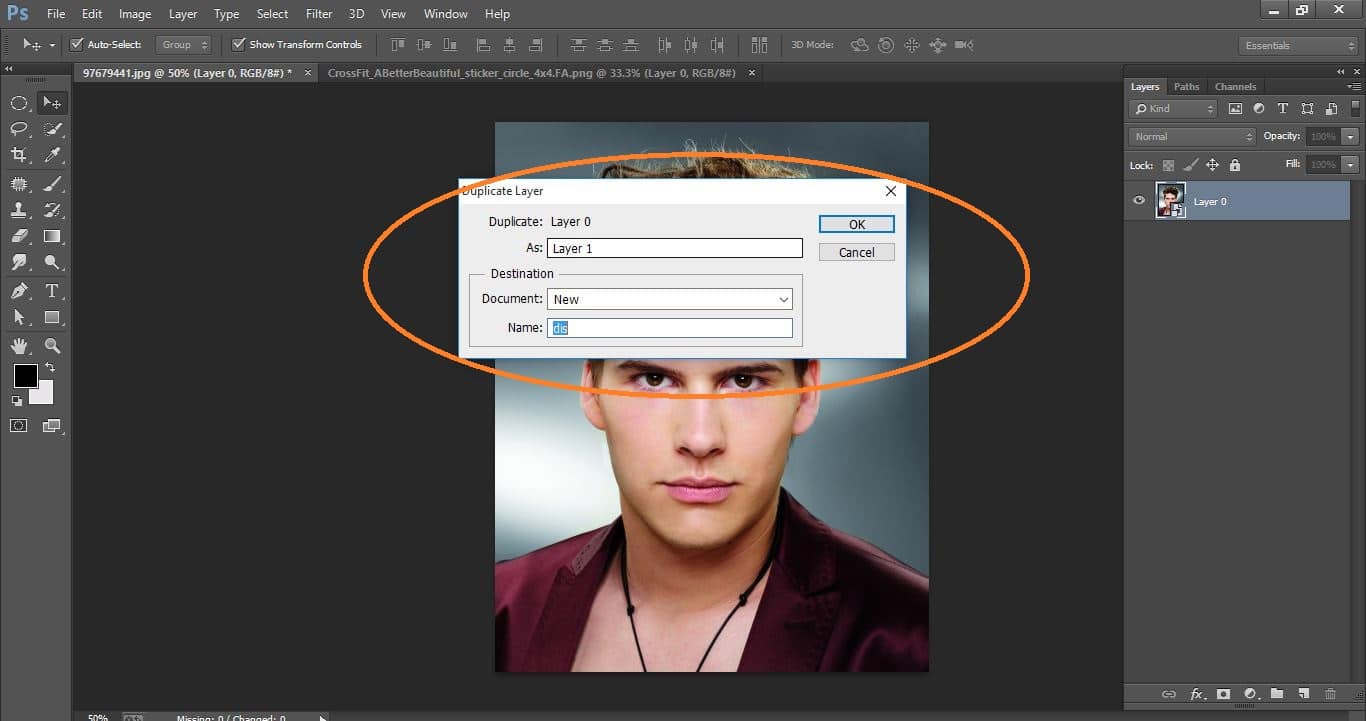
Task: Uncheck the Auto-Select option
Action: coord(77,44)
